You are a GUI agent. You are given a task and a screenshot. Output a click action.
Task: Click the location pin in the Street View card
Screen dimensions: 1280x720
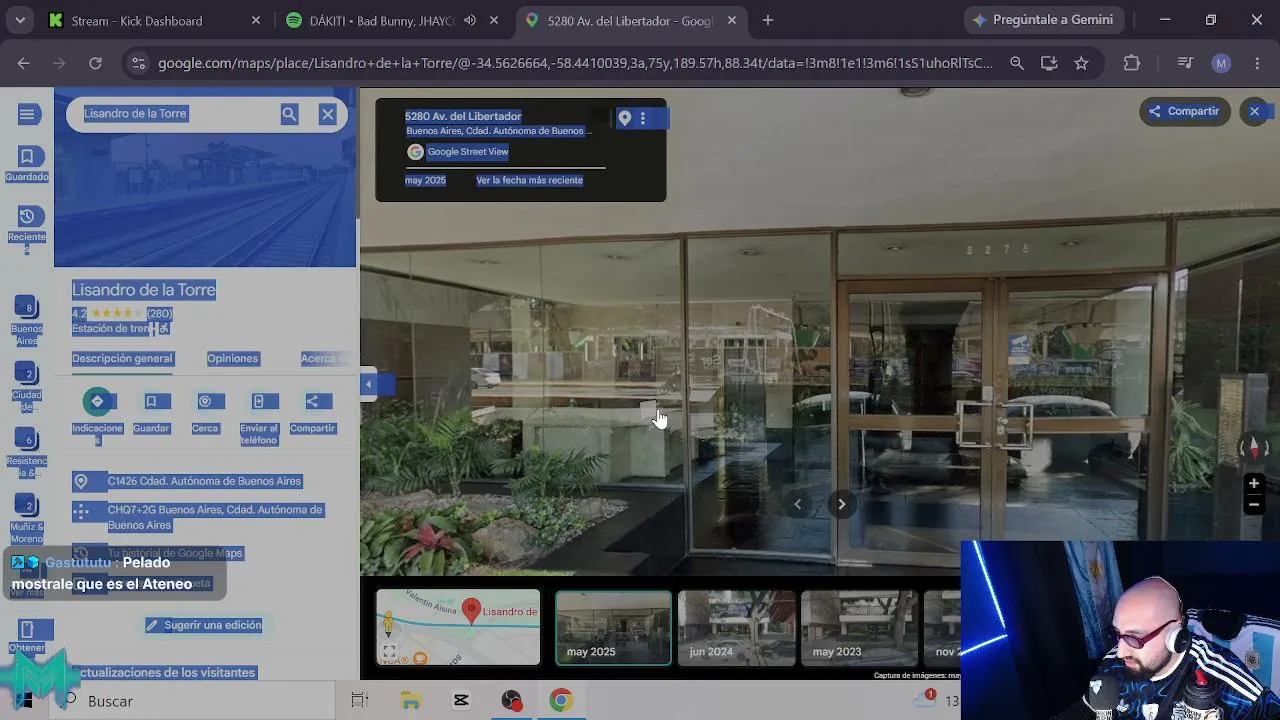[x=625, y=118]
